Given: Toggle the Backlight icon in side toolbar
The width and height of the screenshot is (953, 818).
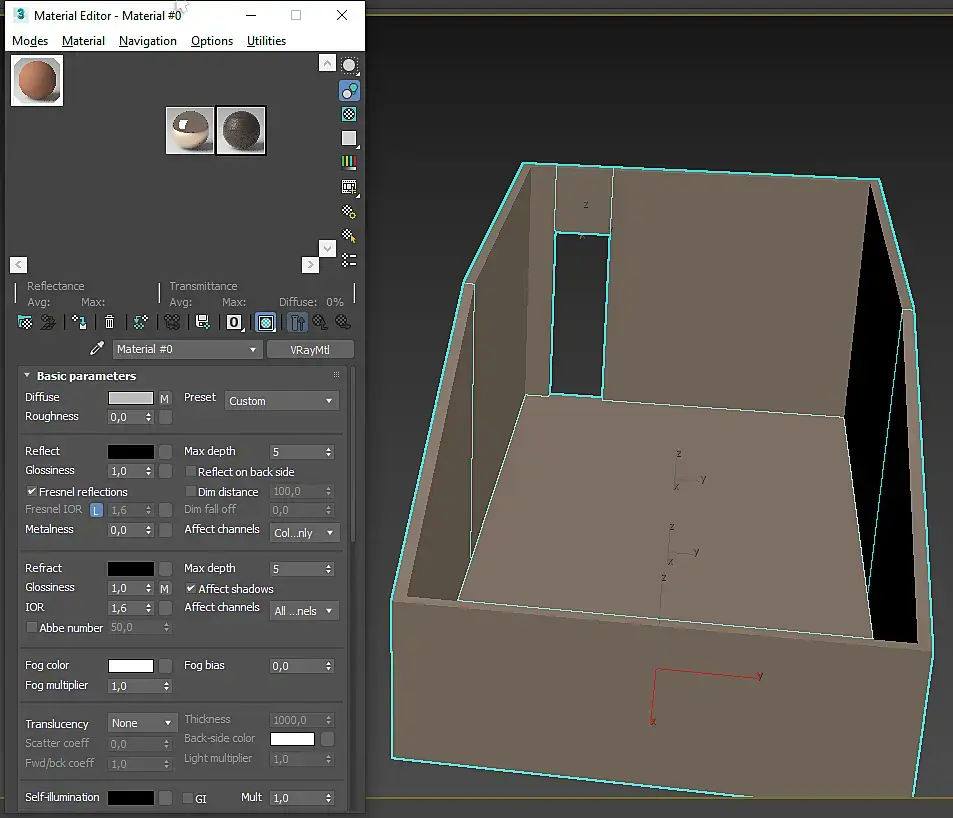Looking at the screenshot, I should click(x=349, y=90).
